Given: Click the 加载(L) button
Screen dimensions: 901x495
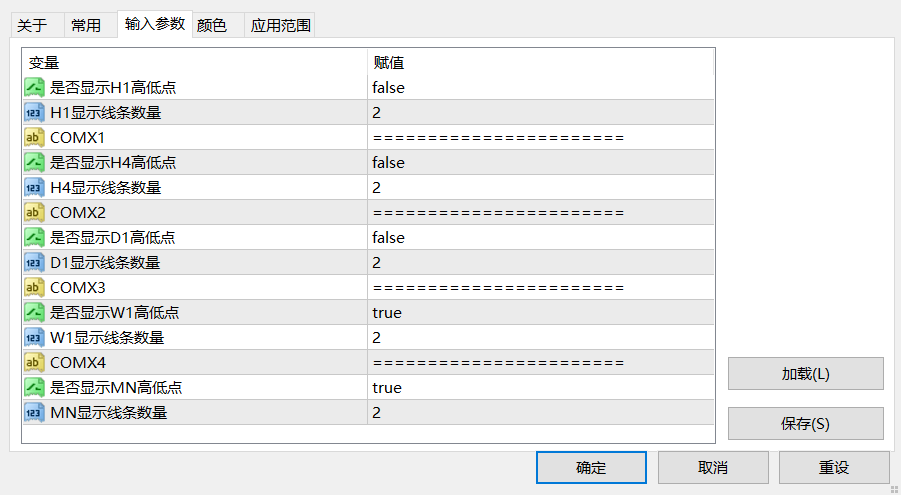Looking at the screenshot, I should tap(806, 374).
